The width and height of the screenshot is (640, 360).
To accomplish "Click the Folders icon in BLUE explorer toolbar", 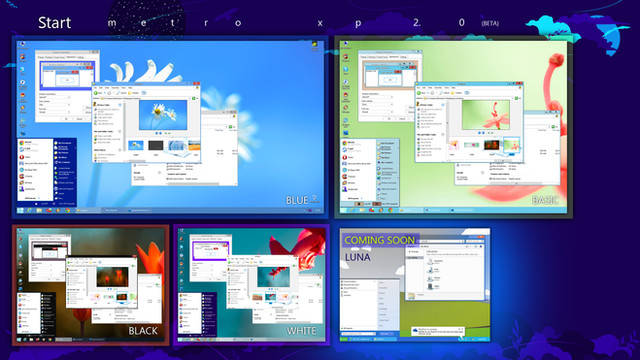I will [129, 93].
